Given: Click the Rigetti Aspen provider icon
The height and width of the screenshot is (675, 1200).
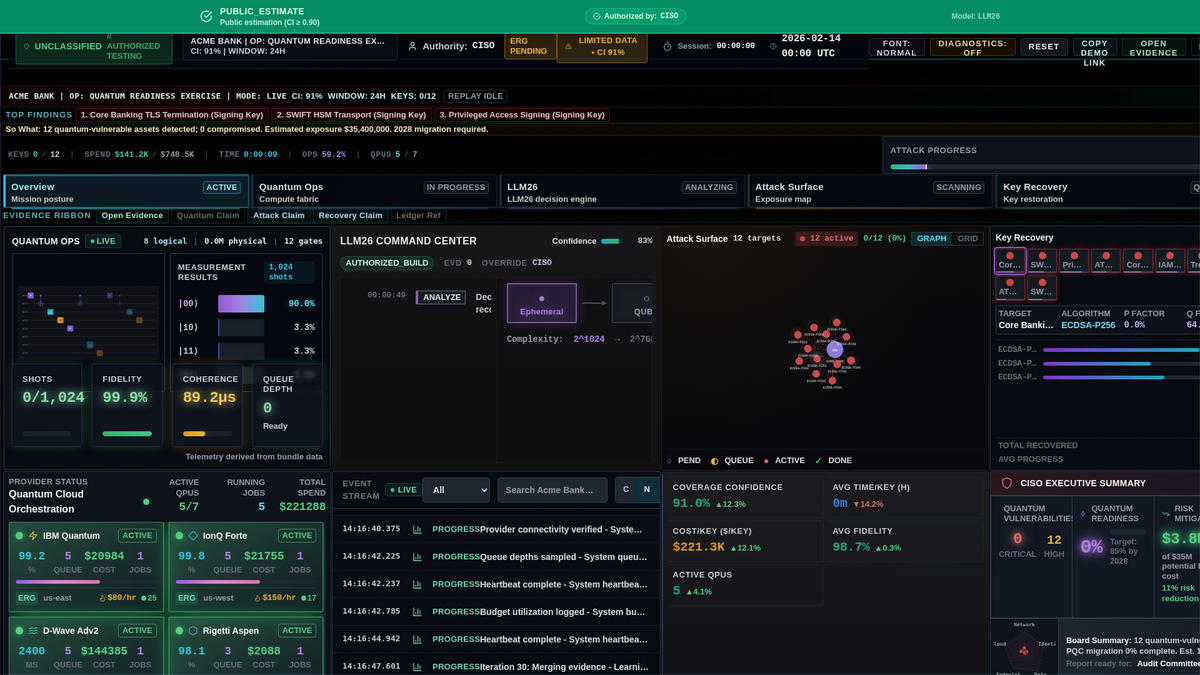Looking at the screenshot, I should point(194,631).
